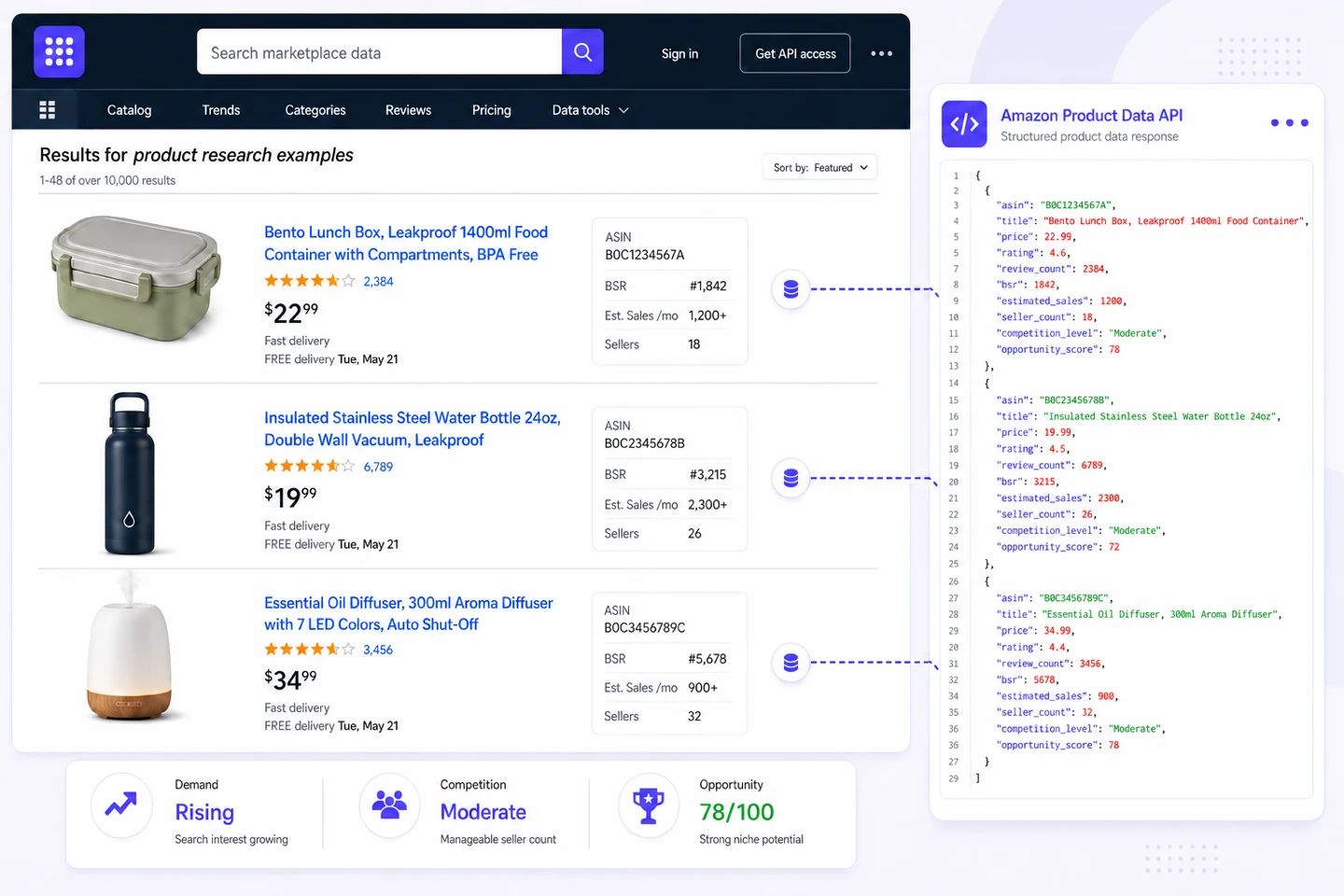Click the Strong niche potential caption

tap(751, 840)
